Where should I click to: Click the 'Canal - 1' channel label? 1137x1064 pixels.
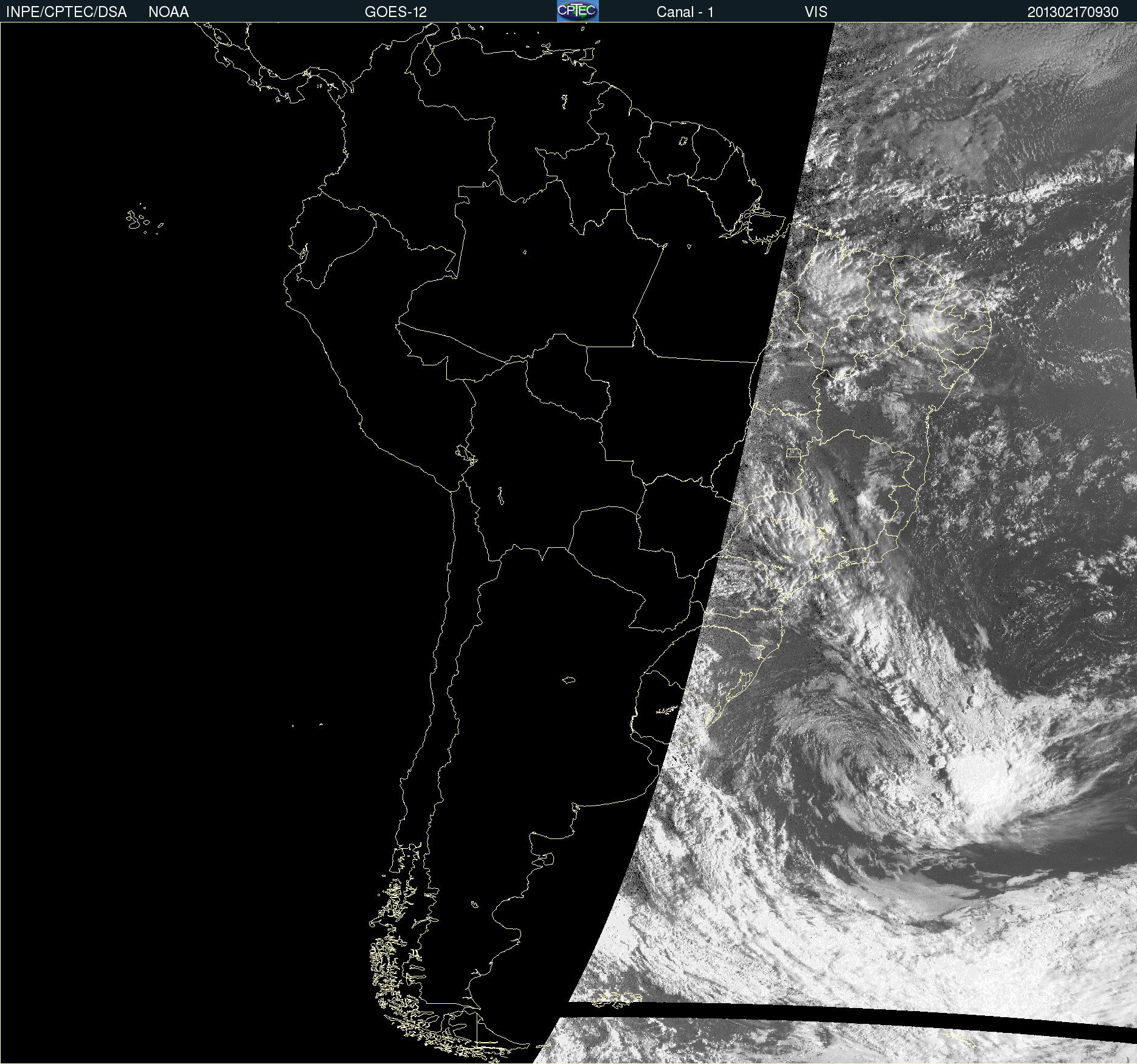[x=685, y=12]
